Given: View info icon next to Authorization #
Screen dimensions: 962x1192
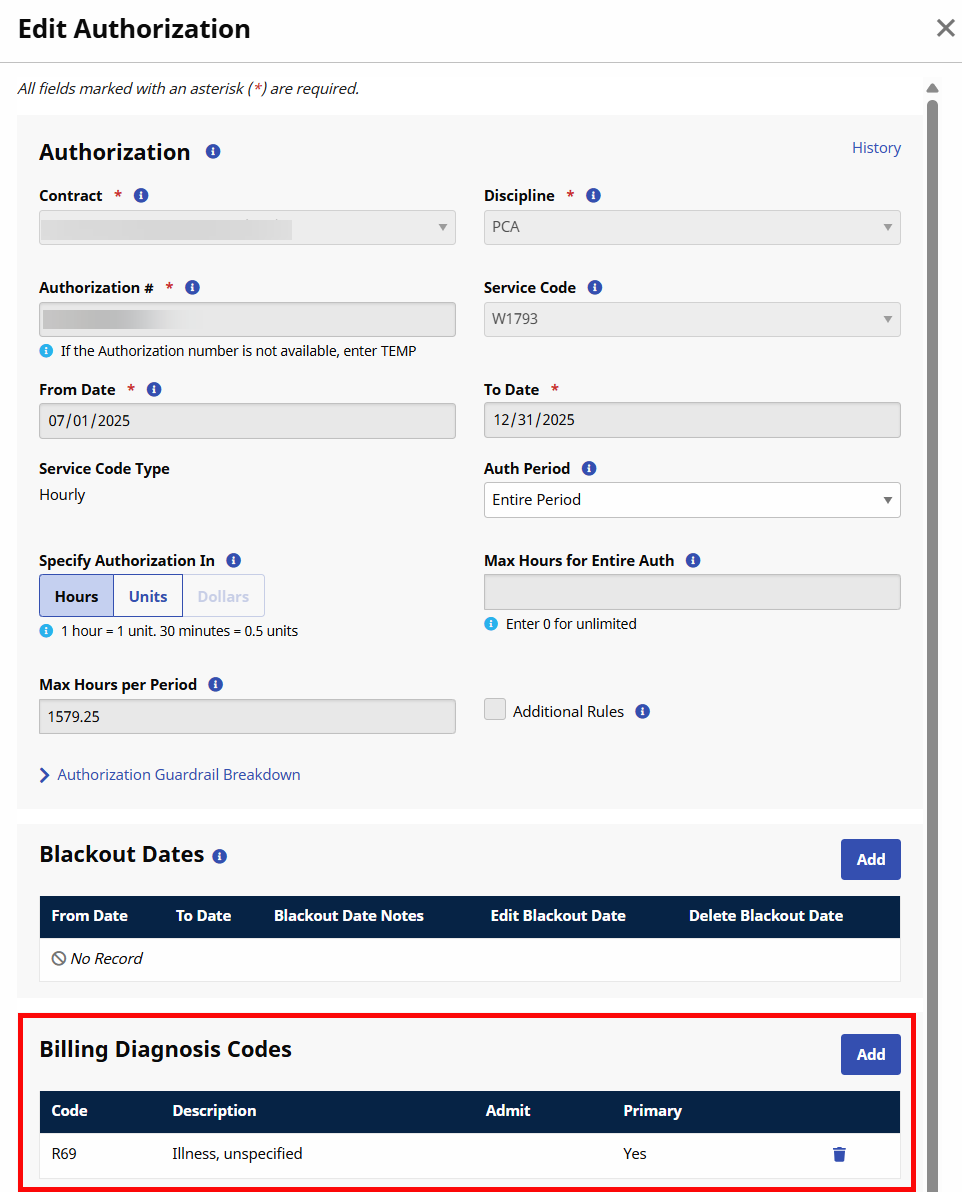Looking at the screenshot, I should pyautogui.click(x=192, y=287).
